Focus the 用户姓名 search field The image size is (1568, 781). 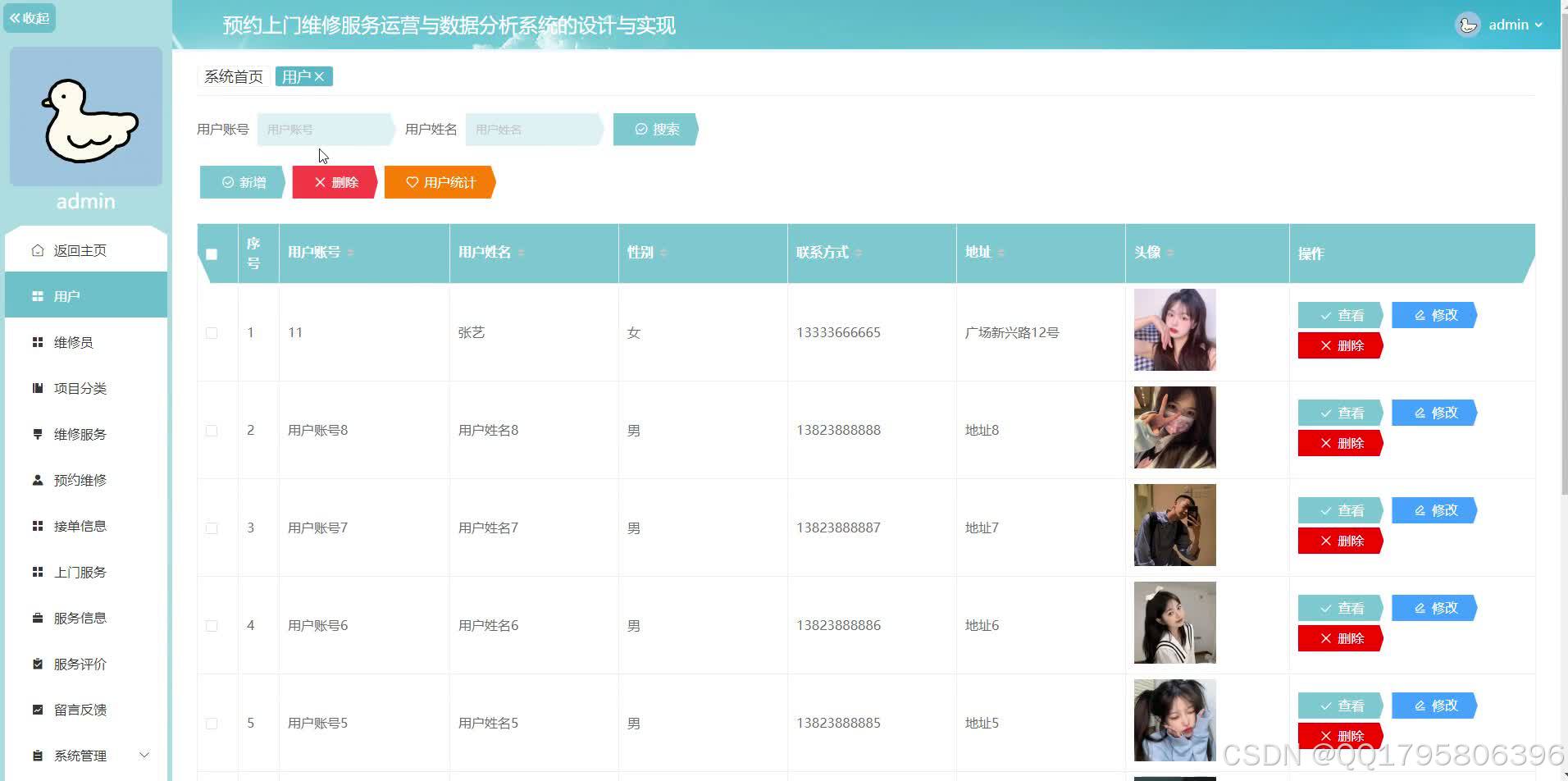[534, 130]
